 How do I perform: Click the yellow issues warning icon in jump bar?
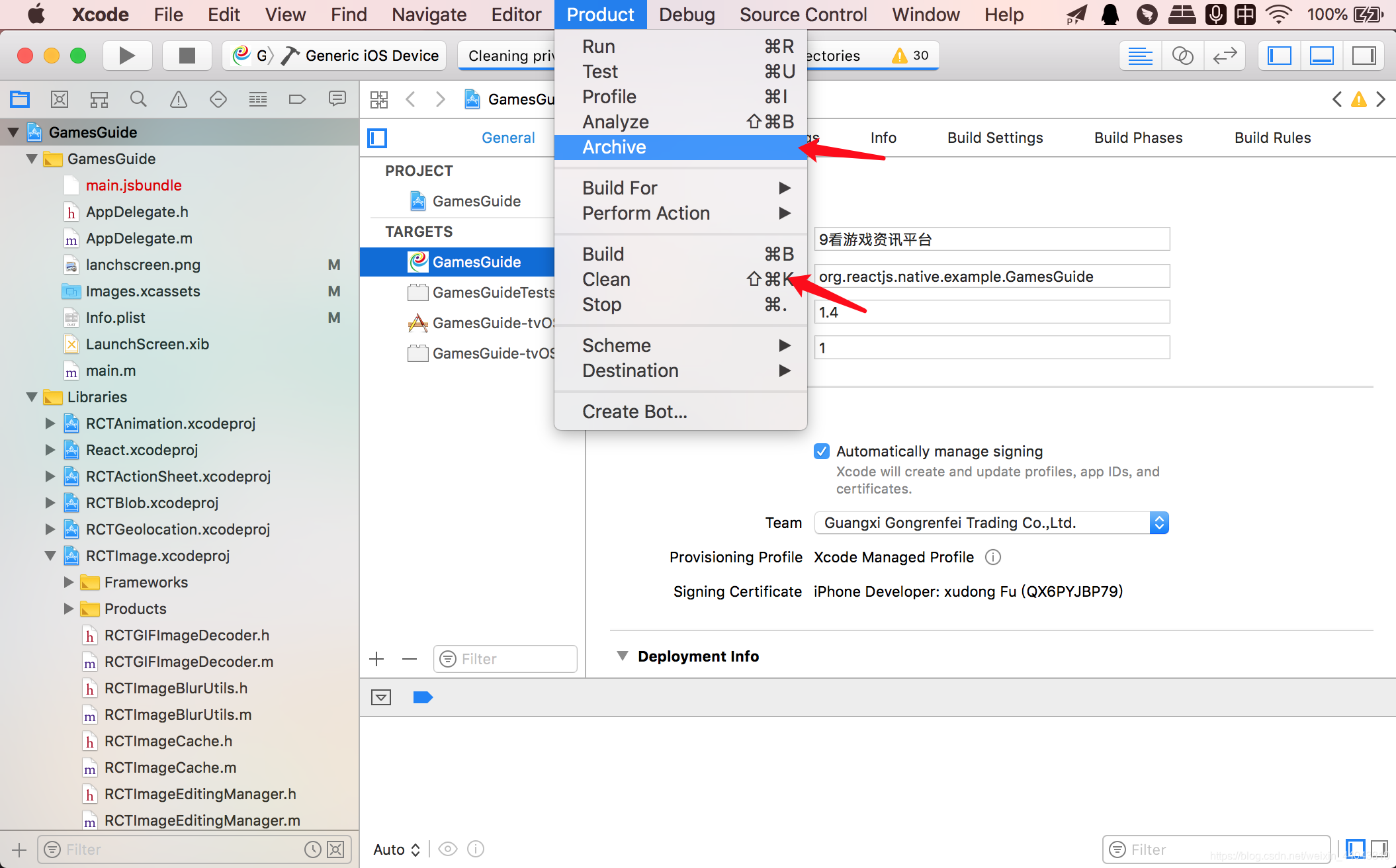pos(1359,100)
